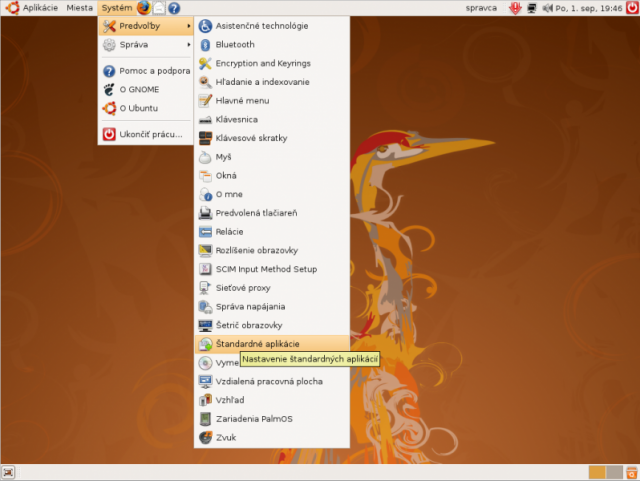Open Encryption and Keyrings
The width and height of the screenshot is (640, 481).
(272, 63)
